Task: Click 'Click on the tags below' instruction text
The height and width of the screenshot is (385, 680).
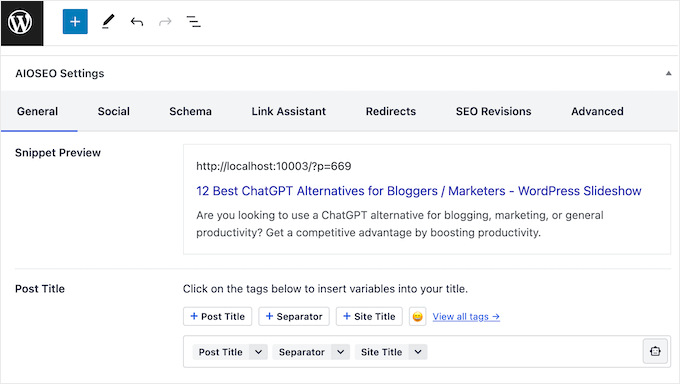Action: pos(325,289)
